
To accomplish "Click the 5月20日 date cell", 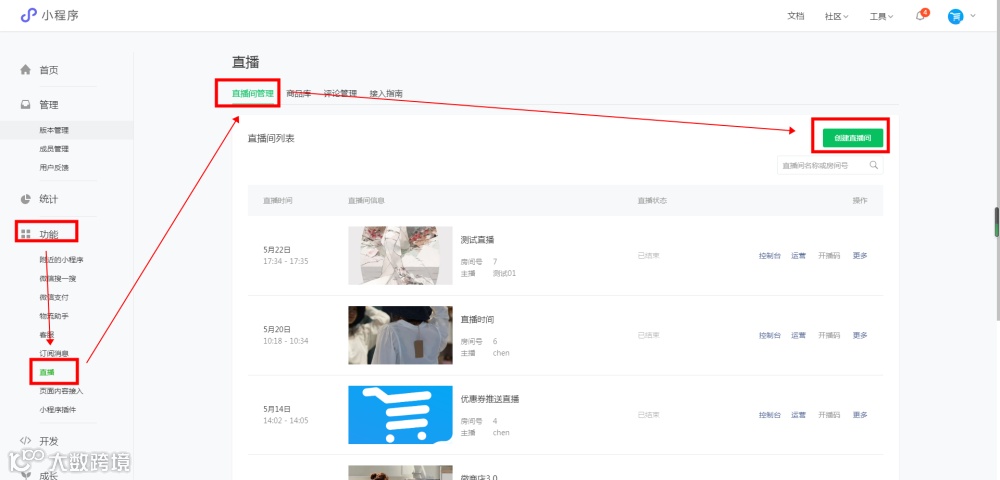I will (x=277, y=330).
